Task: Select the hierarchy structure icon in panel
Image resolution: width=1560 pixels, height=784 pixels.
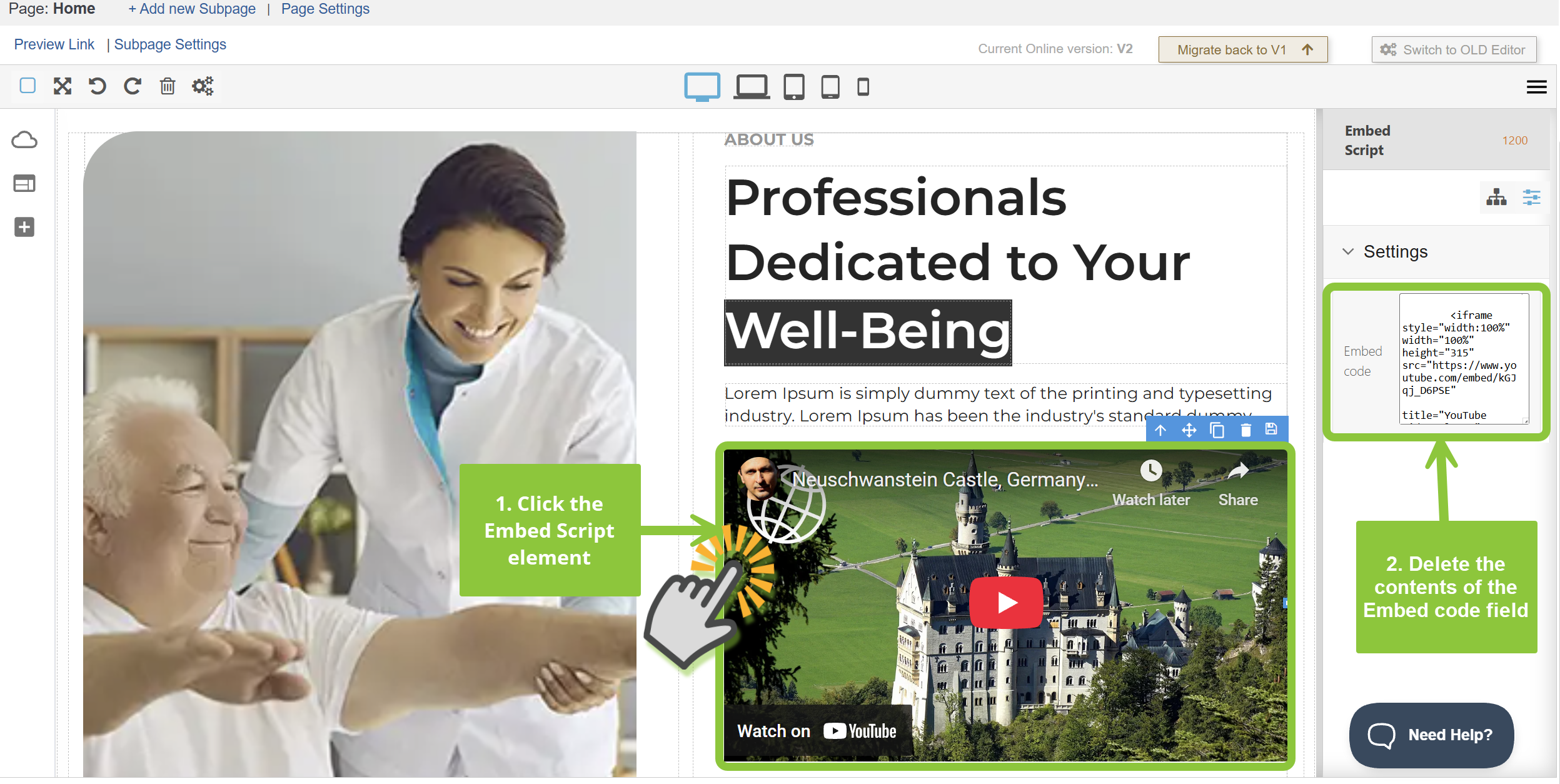Action: coord(1496,198)
